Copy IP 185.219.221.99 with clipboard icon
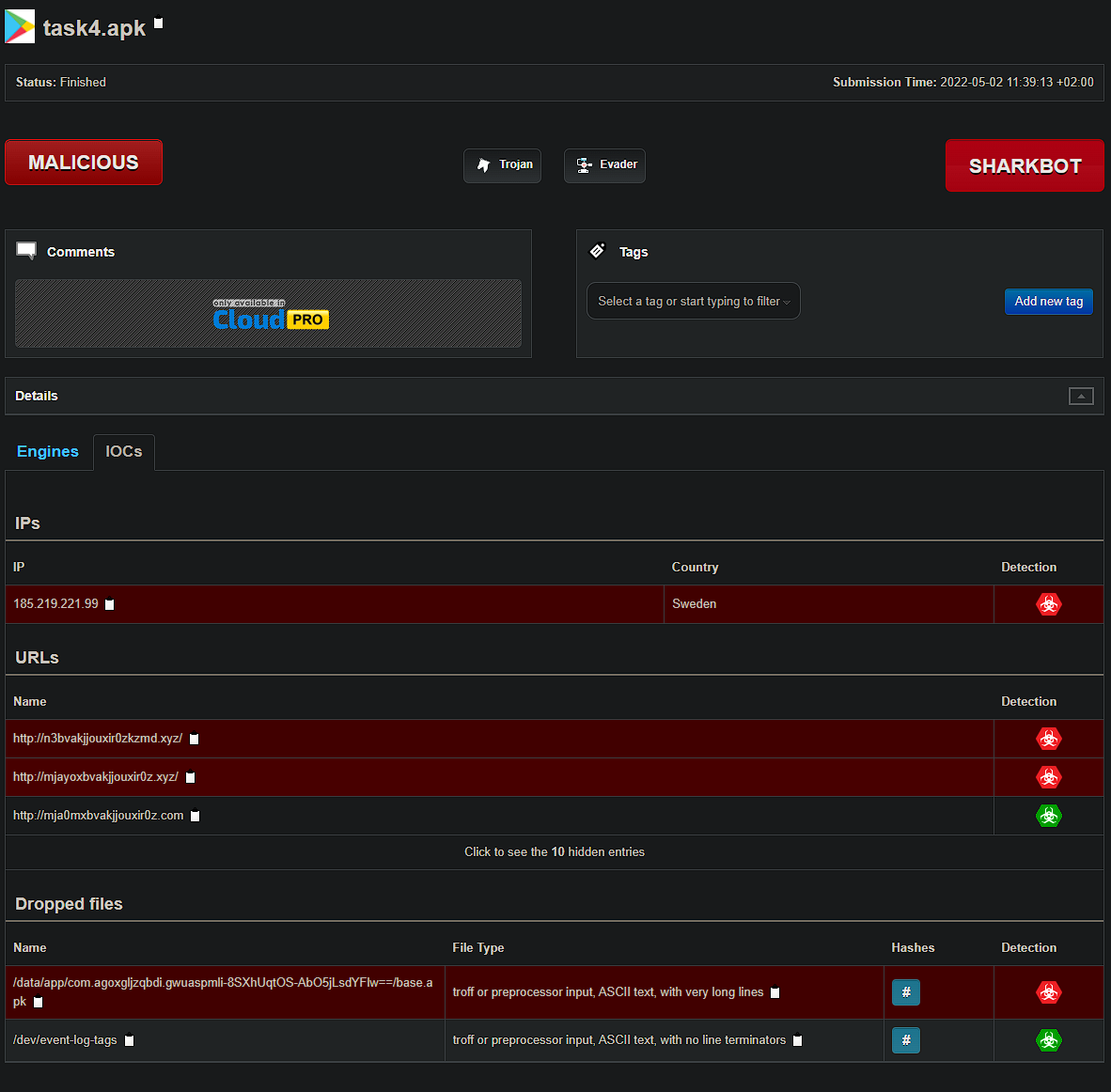 [x=110, y=604]
